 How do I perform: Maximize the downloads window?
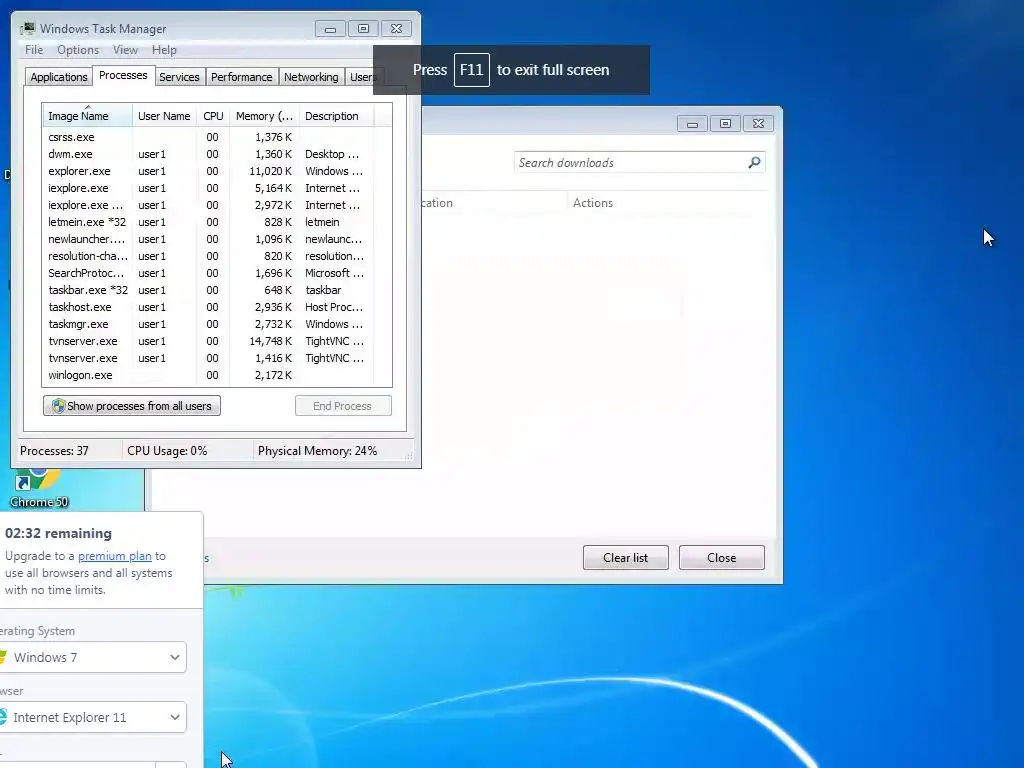coord(725,123)
